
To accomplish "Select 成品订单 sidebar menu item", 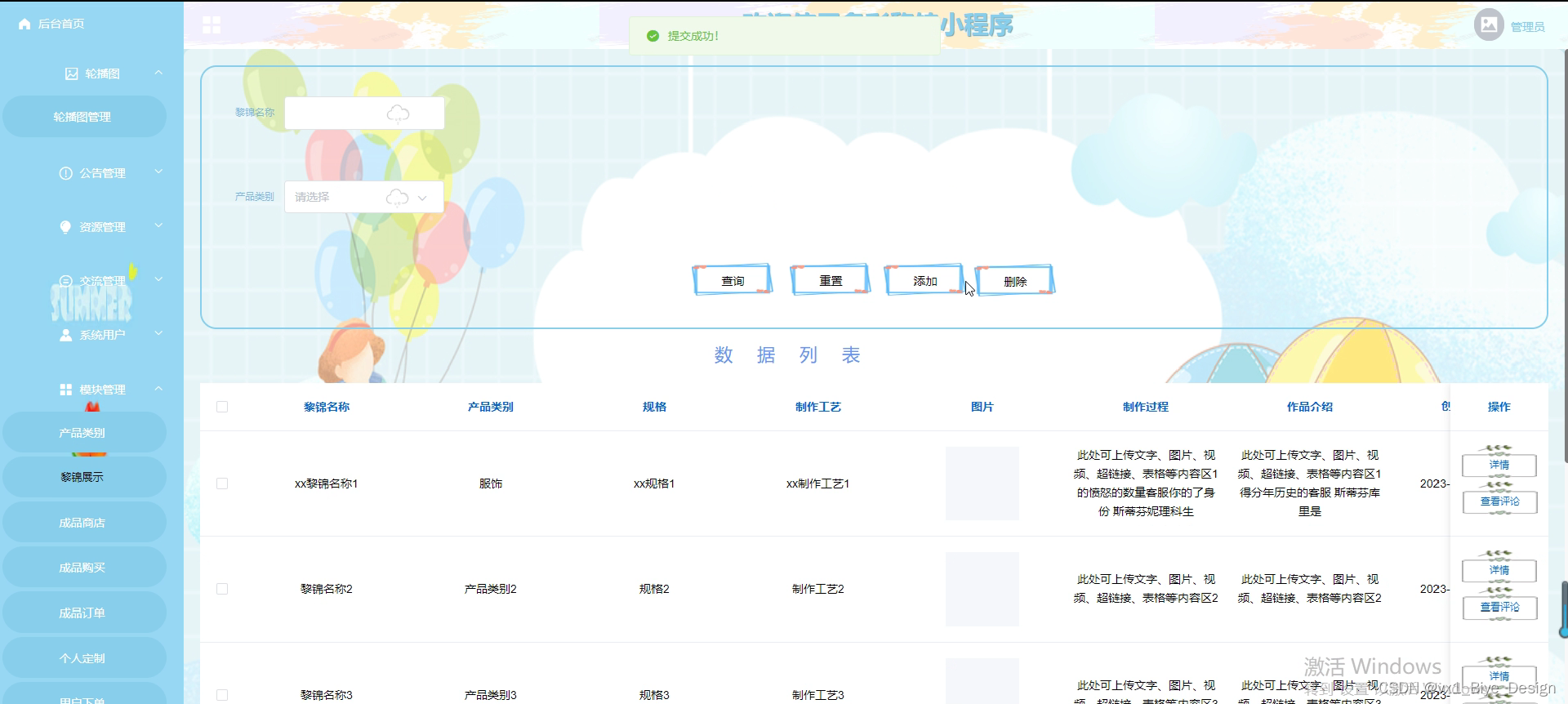I will click(83, 613).
